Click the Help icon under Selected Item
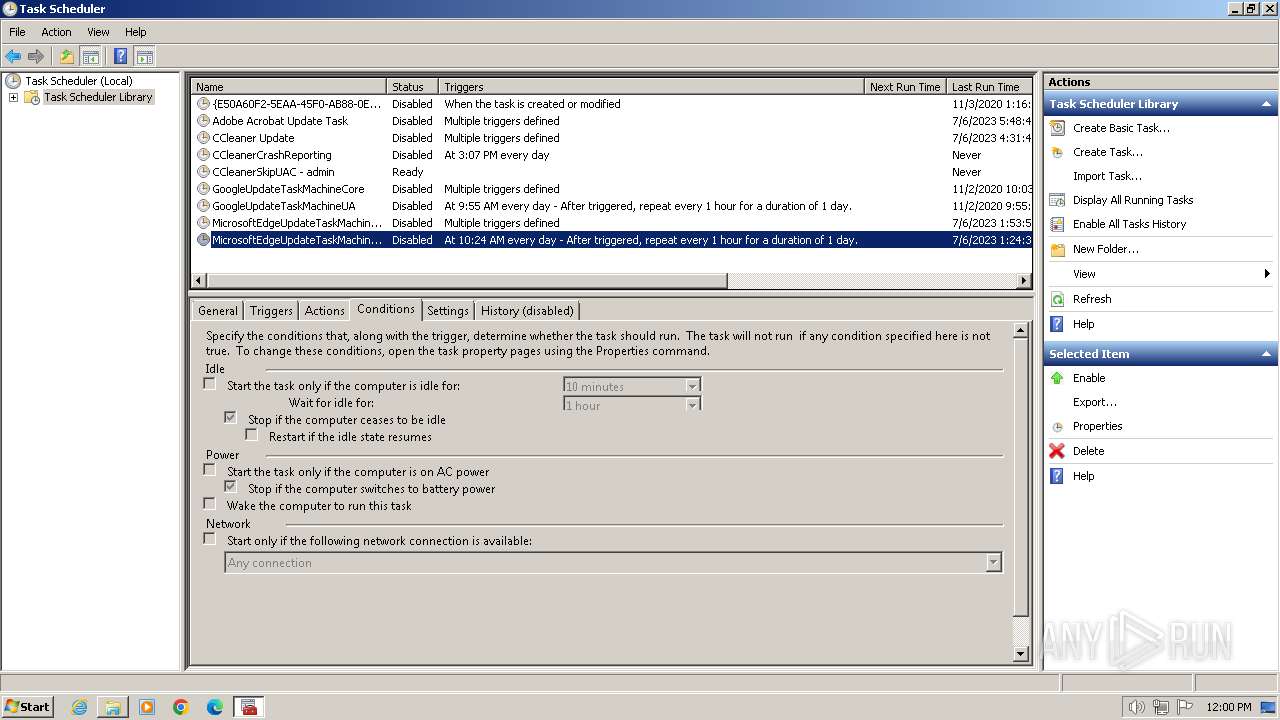This screenshot has height=720, width=1280. [x=1057, y=476]
